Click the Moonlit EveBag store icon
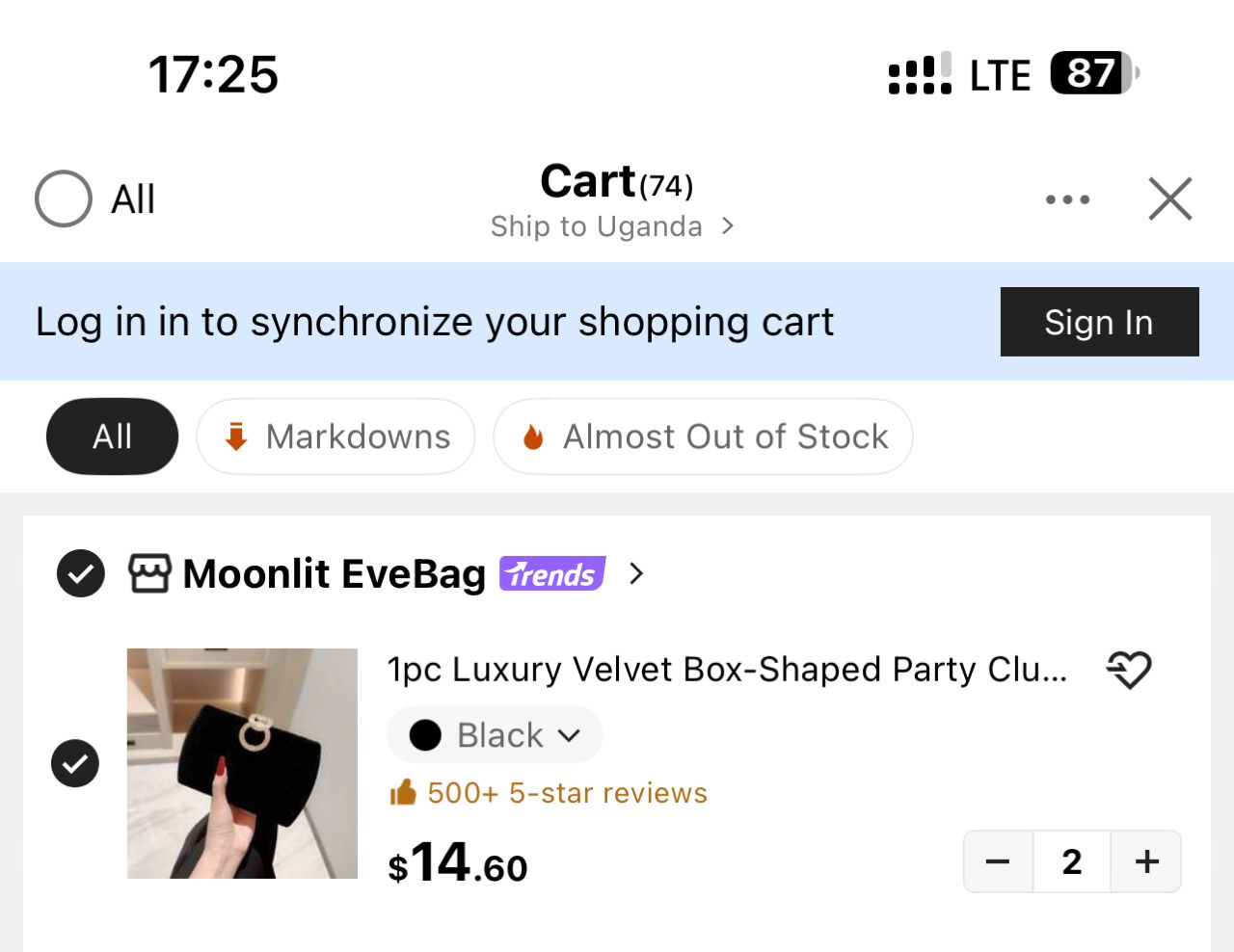This screenshot has width=1234, height=952. click(150, 573)
